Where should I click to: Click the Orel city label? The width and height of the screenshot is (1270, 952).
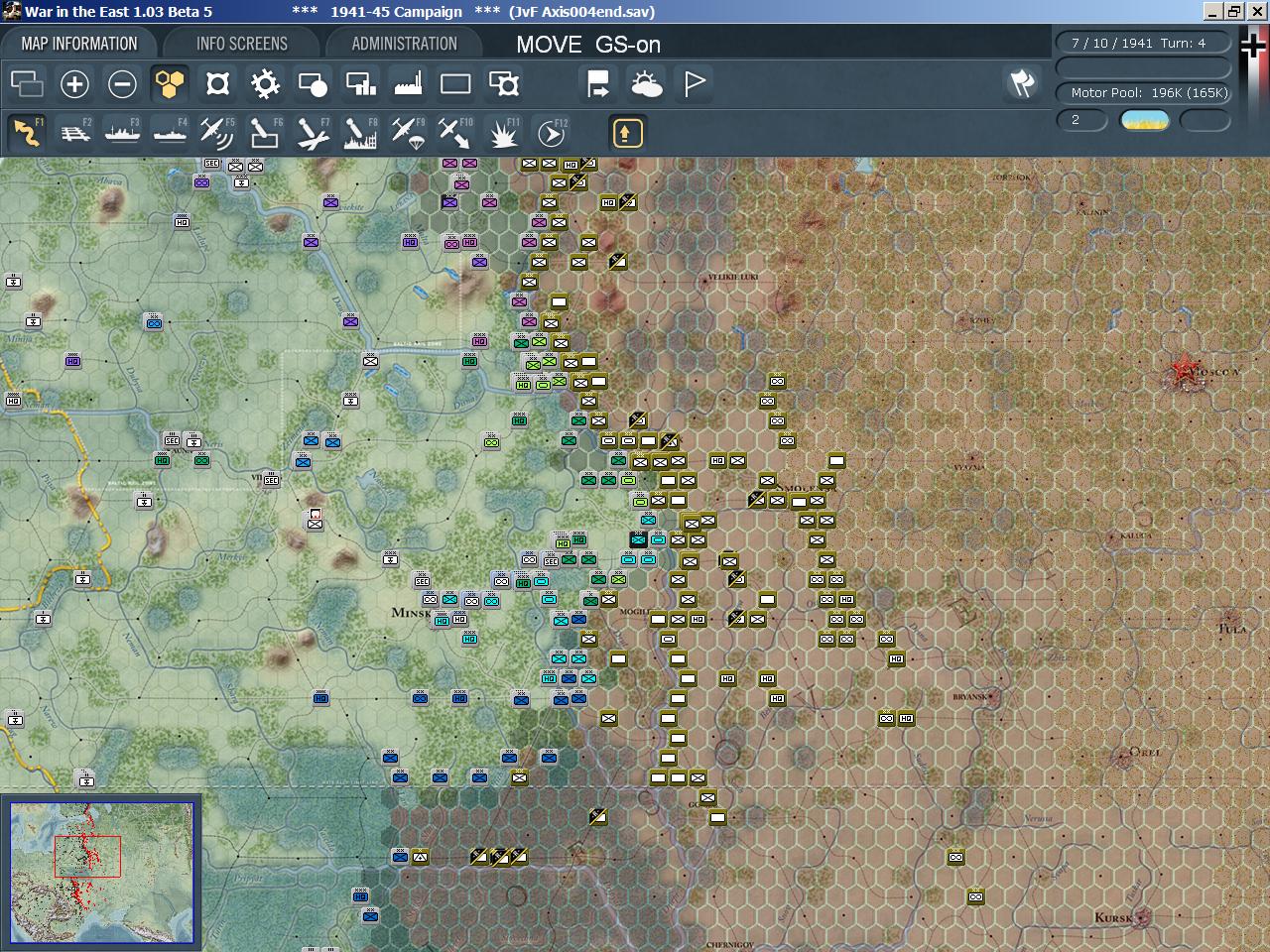(x=1145, y=752)
